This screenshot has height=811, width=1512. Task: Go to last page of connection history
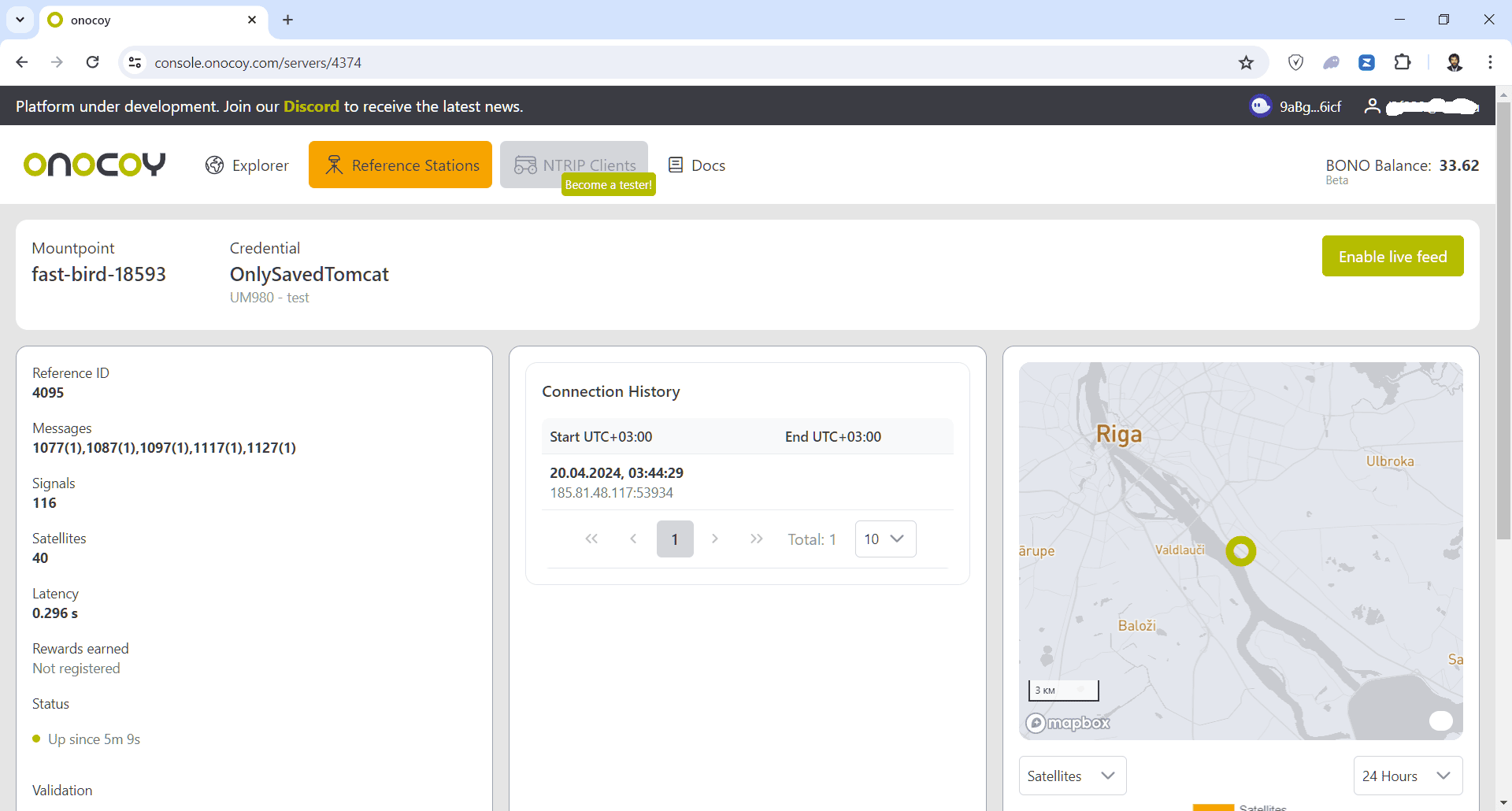coord(757,539)
